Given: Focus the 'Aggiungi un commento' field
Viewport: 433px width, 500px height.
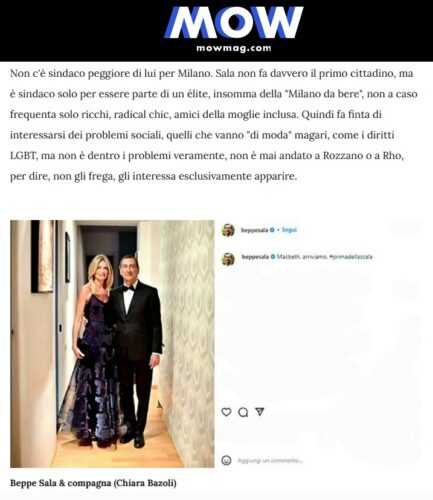Looking at the screenshot, I should point(270,461).
